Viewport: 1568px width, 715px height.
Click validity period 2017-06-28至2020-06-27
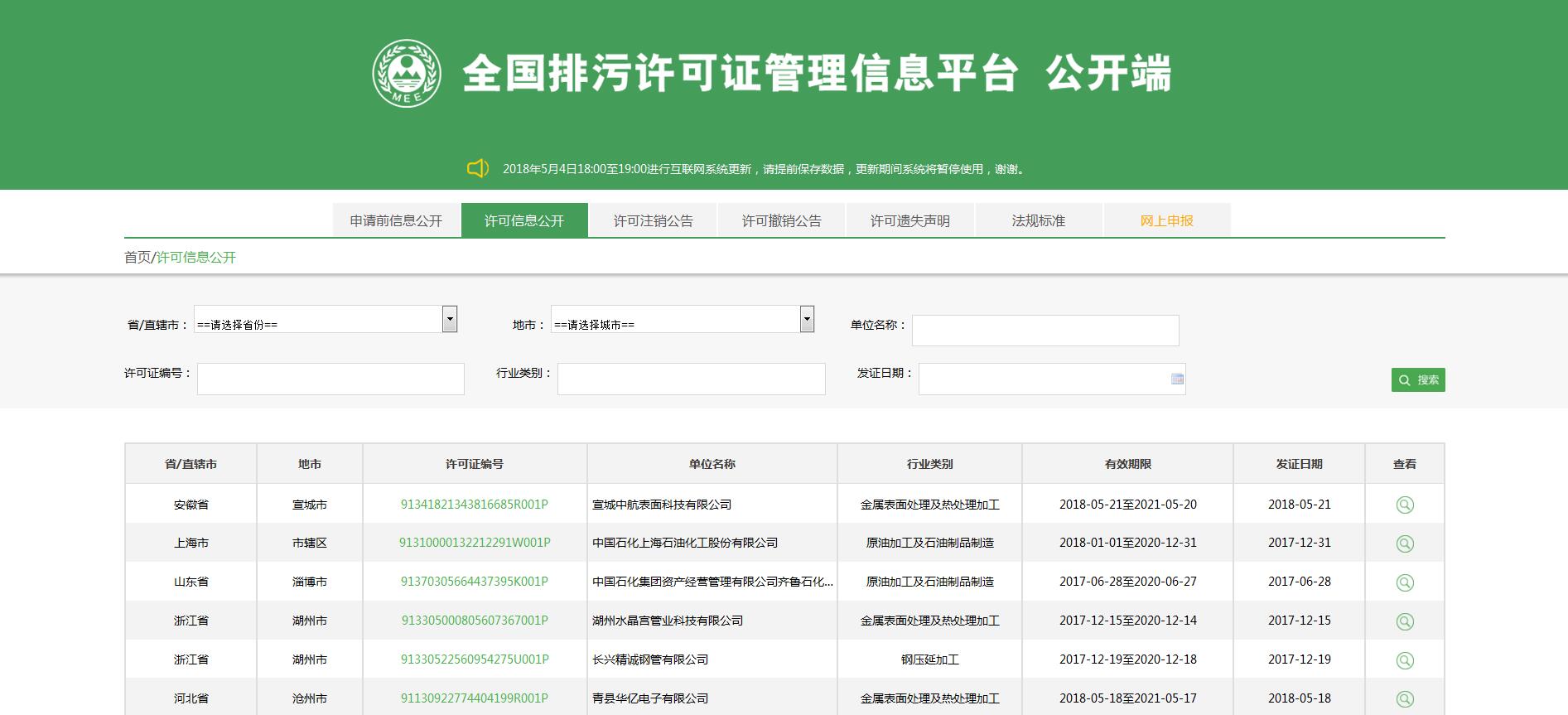tap(1128, 582)
